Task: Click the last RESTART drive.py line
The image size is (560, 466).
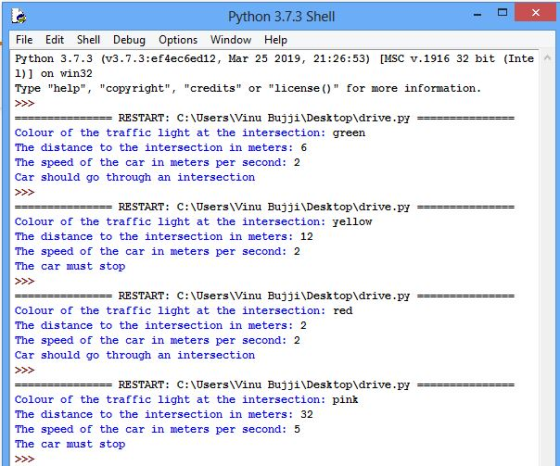Action: (264, 385)
